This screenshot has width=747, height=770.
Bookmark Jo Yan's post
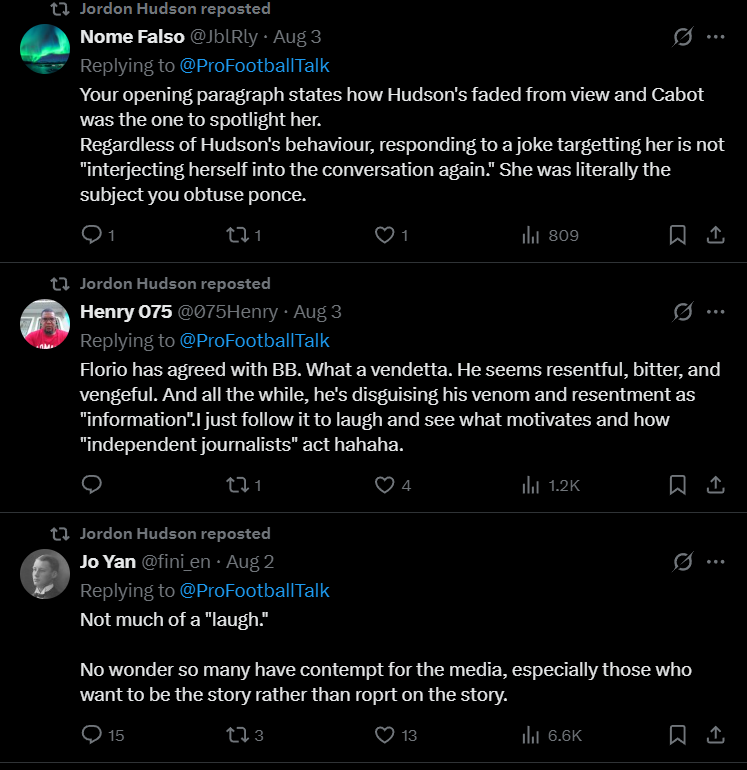[677, 735]
